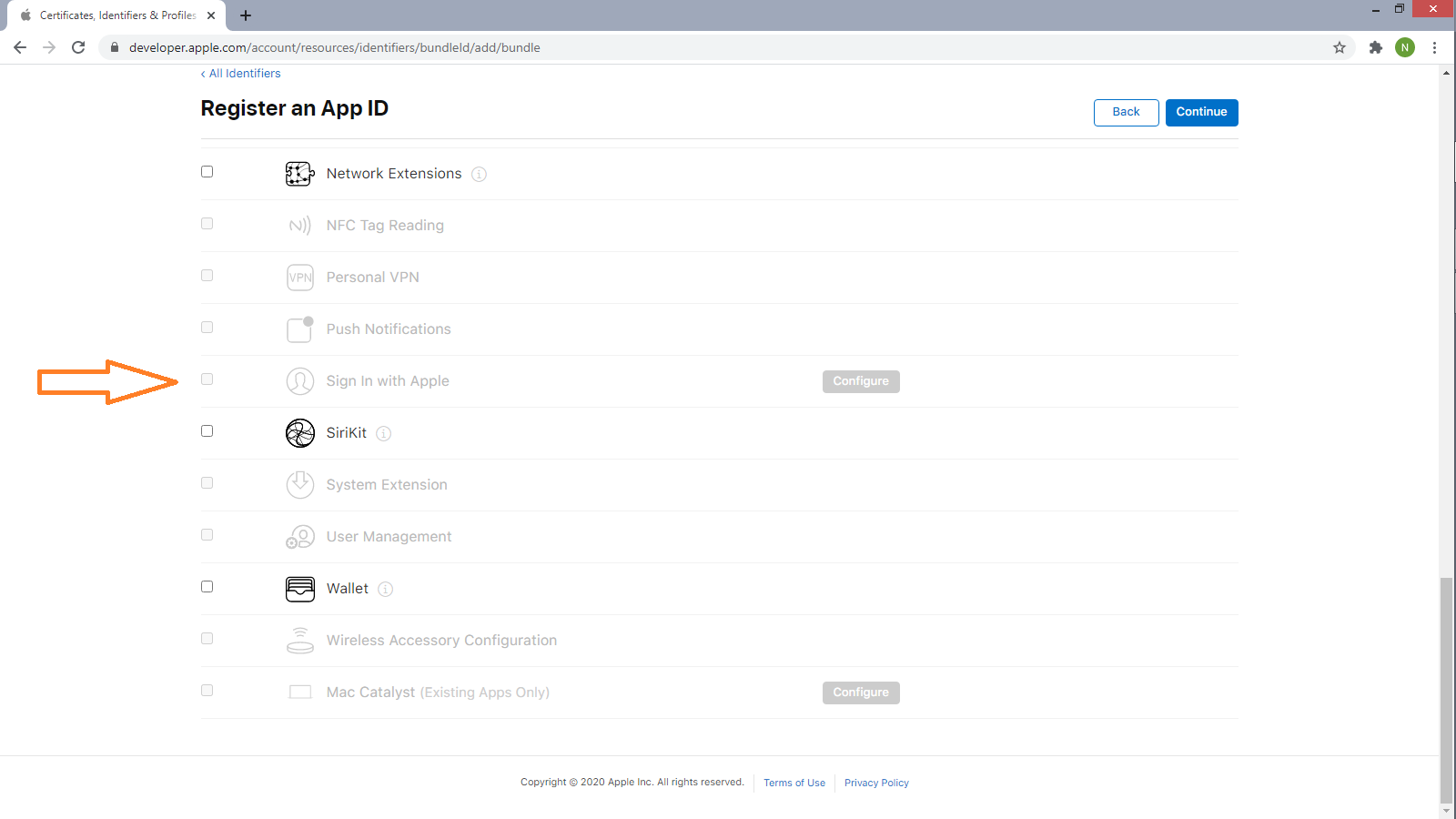
Task: Go back to previous browser page
Action: tap(20, 47)
